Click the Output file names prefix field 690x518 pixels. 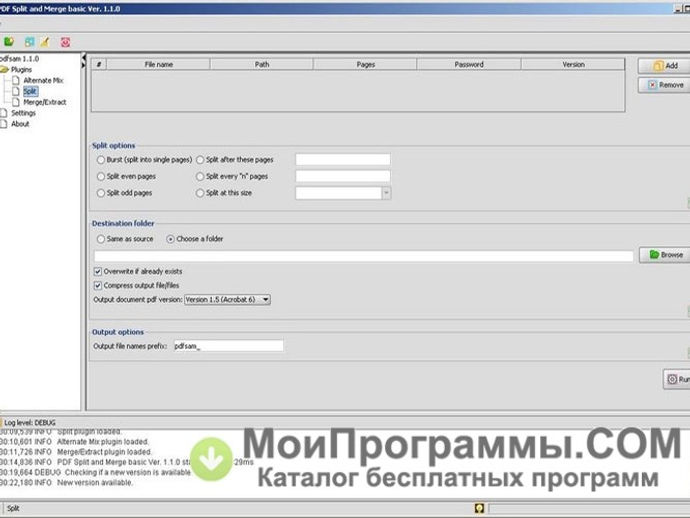[x=228, y=346]
